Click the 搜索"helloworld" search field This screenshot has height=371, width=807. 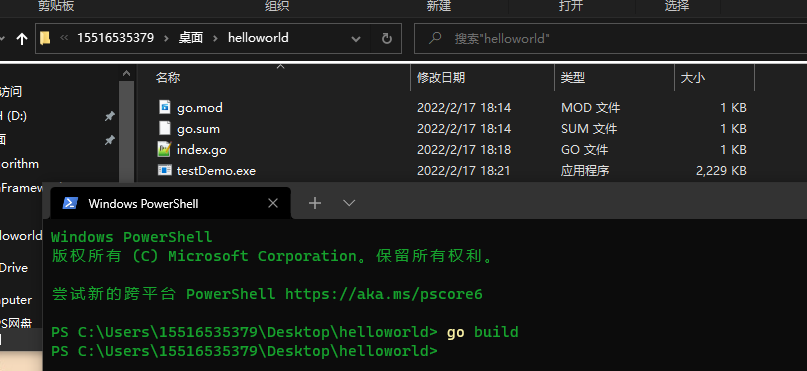coord(610,38)
